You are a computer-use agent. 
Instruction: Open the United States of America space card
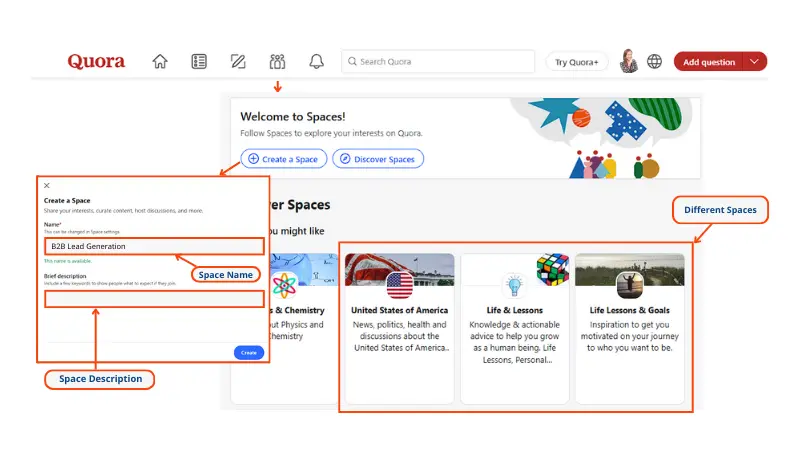point(399,328)
